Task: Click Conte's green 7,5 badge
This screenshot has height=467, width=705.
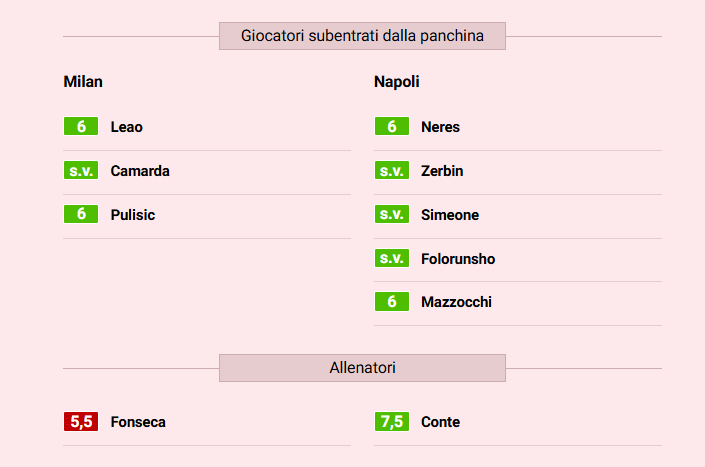Action: (391, 422)
